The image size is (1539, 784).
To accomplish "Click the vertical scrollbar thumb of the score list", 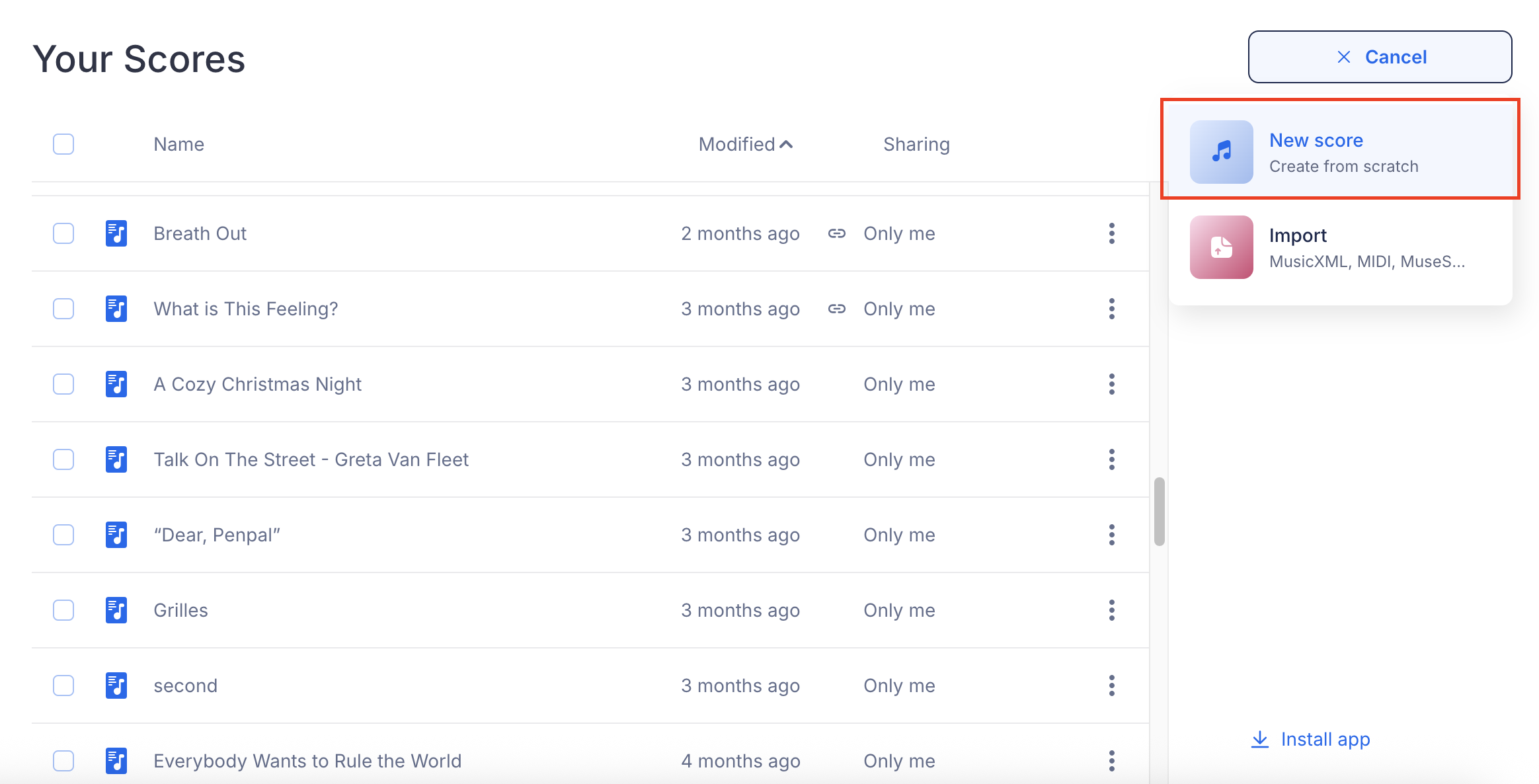I will coord(1159,512).
